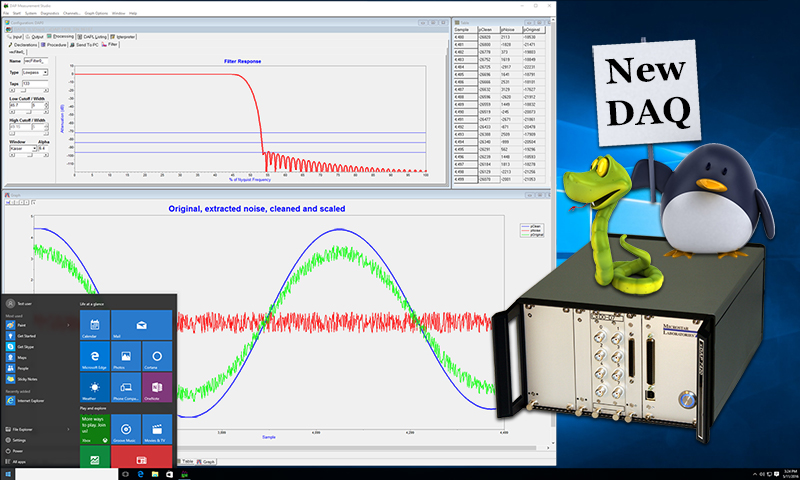This screenshot has width=800, height=480.
Task: Click the Sample column header in Table
Action: tap(466, 30)
